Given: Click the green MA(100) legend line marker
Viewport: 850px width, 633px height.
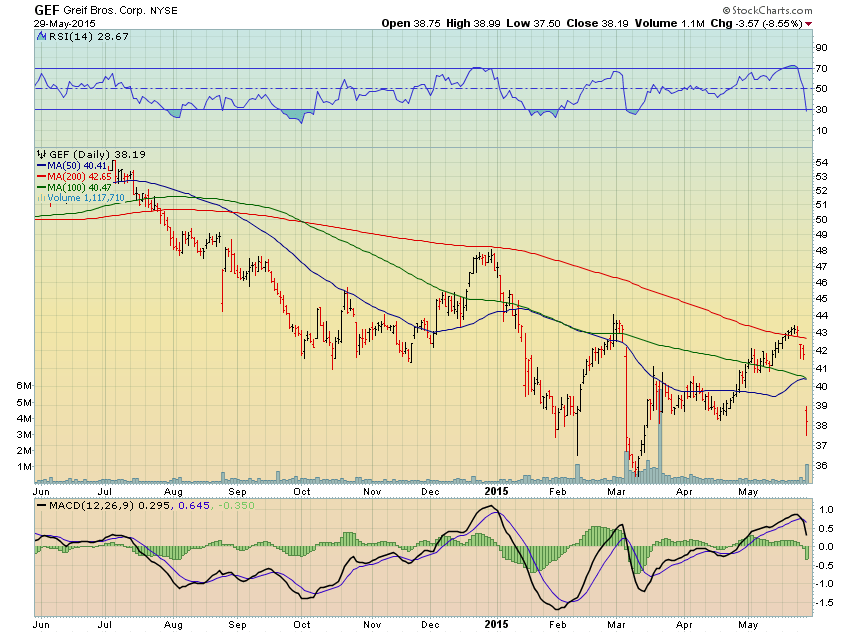Looking at the screenshot, I should coord(41,188).
